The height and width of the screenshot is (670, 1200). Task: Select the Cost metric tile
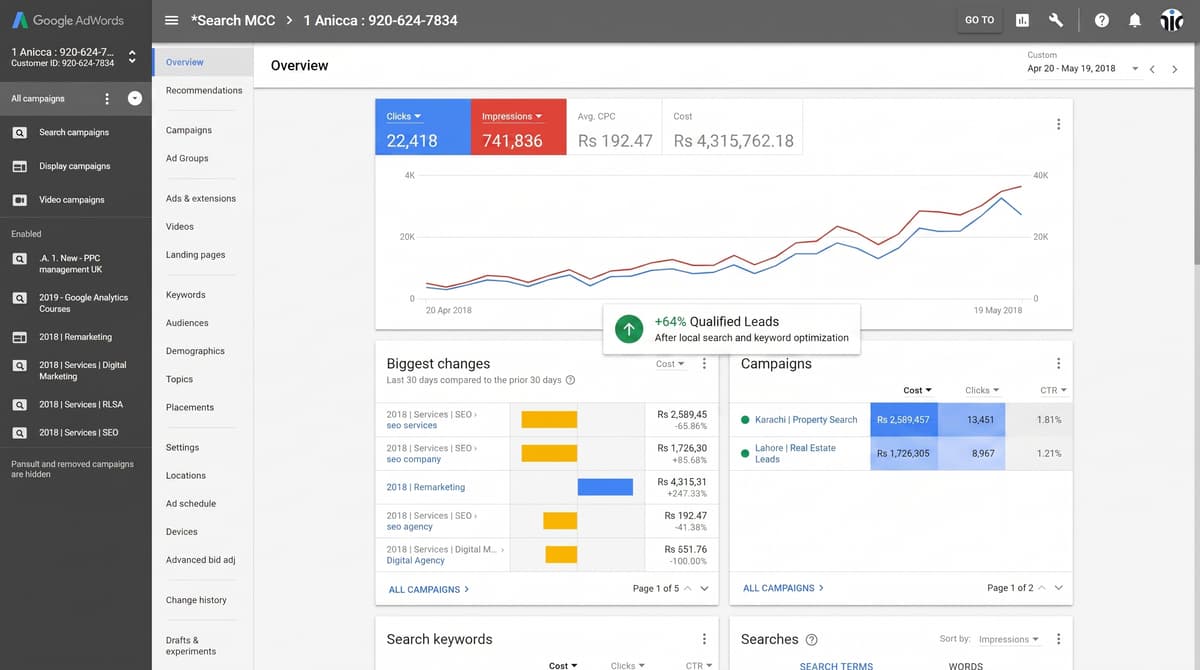tap(734, 127)
